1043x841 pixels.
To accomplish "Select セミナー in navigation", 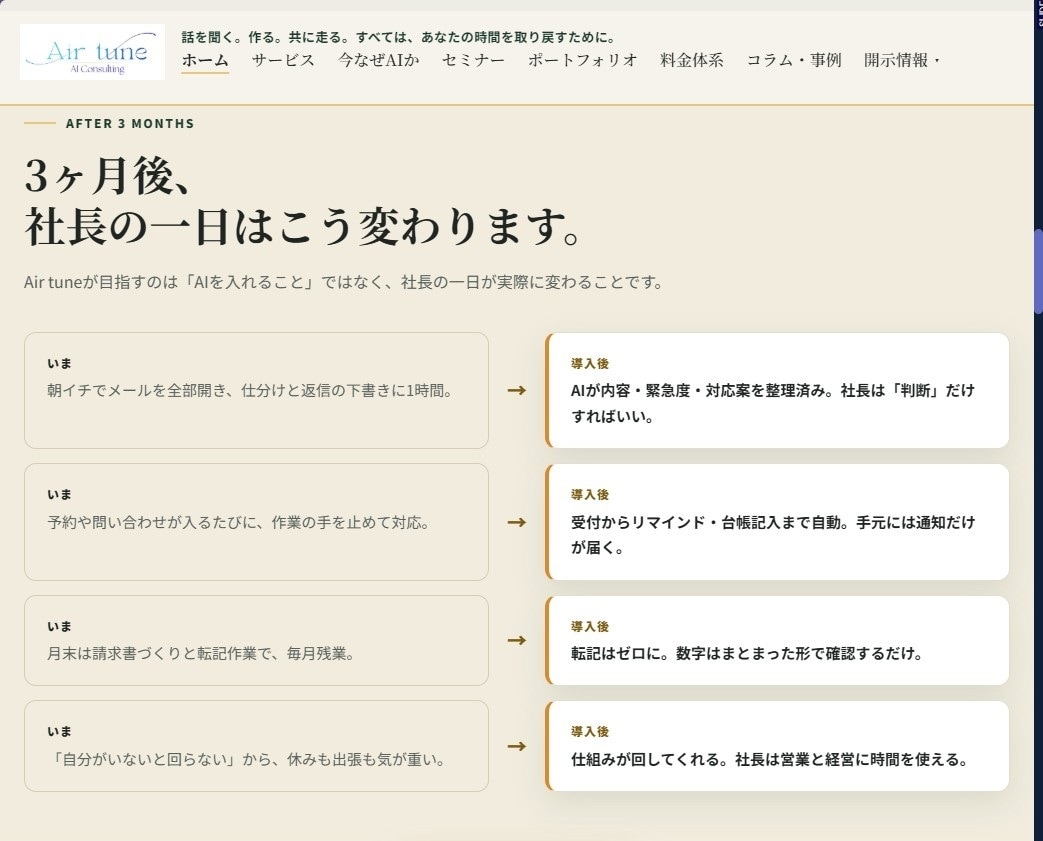I will 473,60.
